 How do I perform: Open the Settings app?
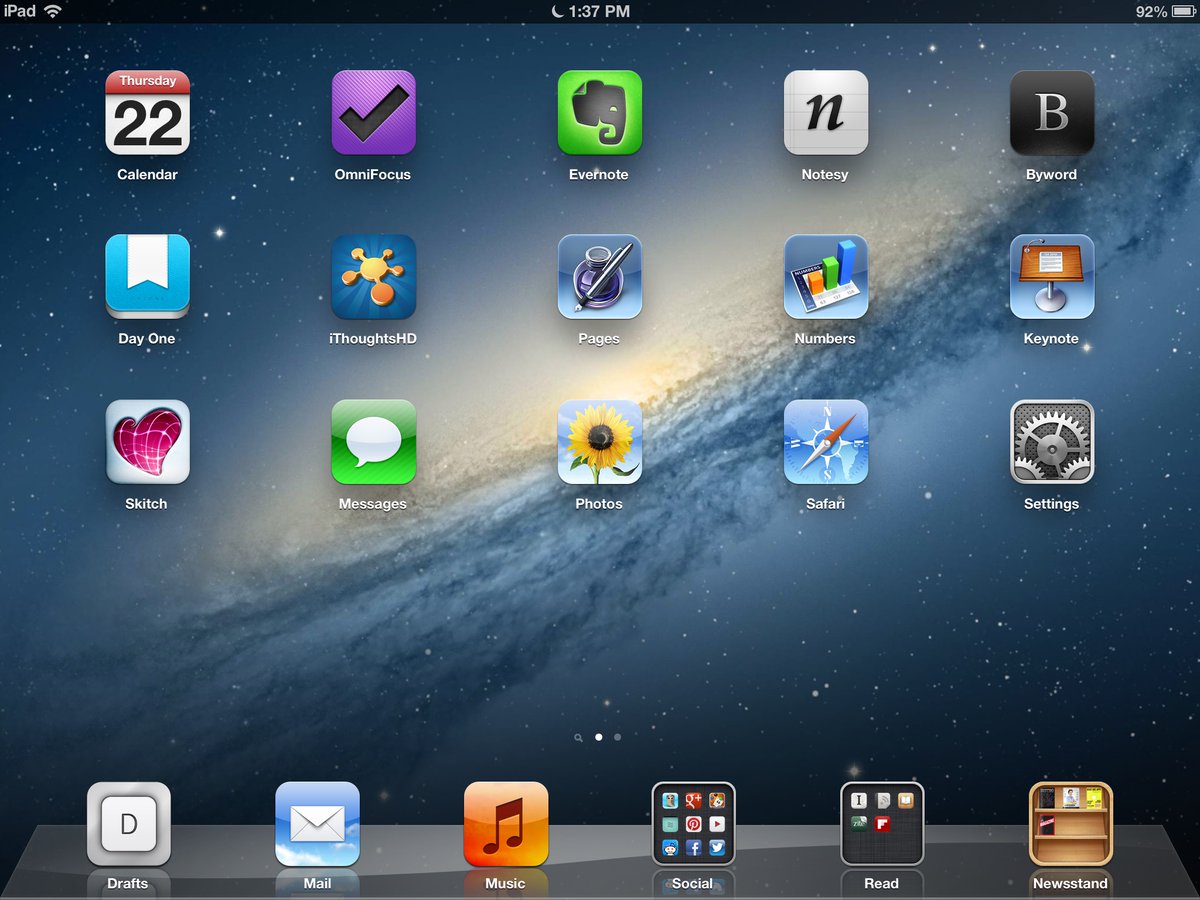[x=1051, y=442]
